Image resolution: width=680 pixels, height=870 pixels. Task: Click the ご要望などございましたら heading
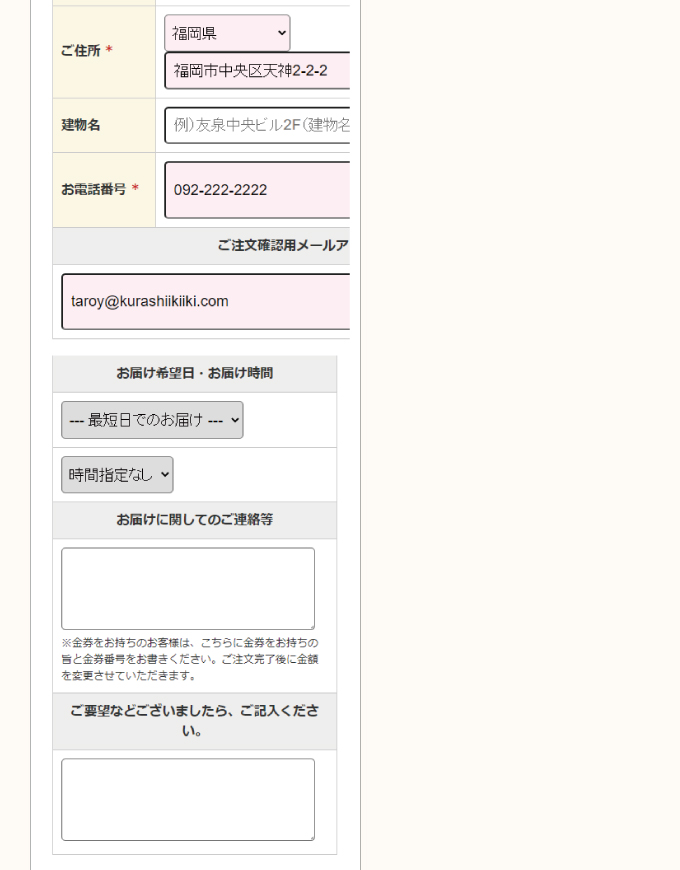(x=195, y=721)
